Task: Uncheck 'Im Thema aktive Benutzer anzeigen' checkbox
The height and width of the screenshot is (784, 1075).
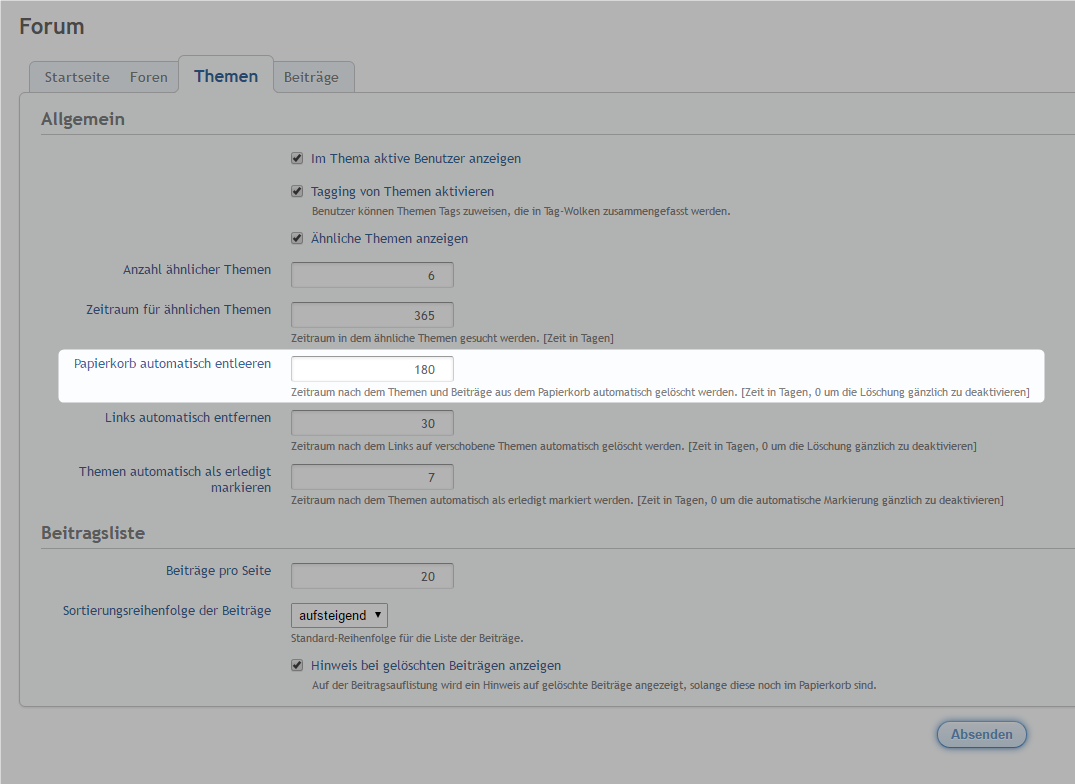Action: click(297, 158)
